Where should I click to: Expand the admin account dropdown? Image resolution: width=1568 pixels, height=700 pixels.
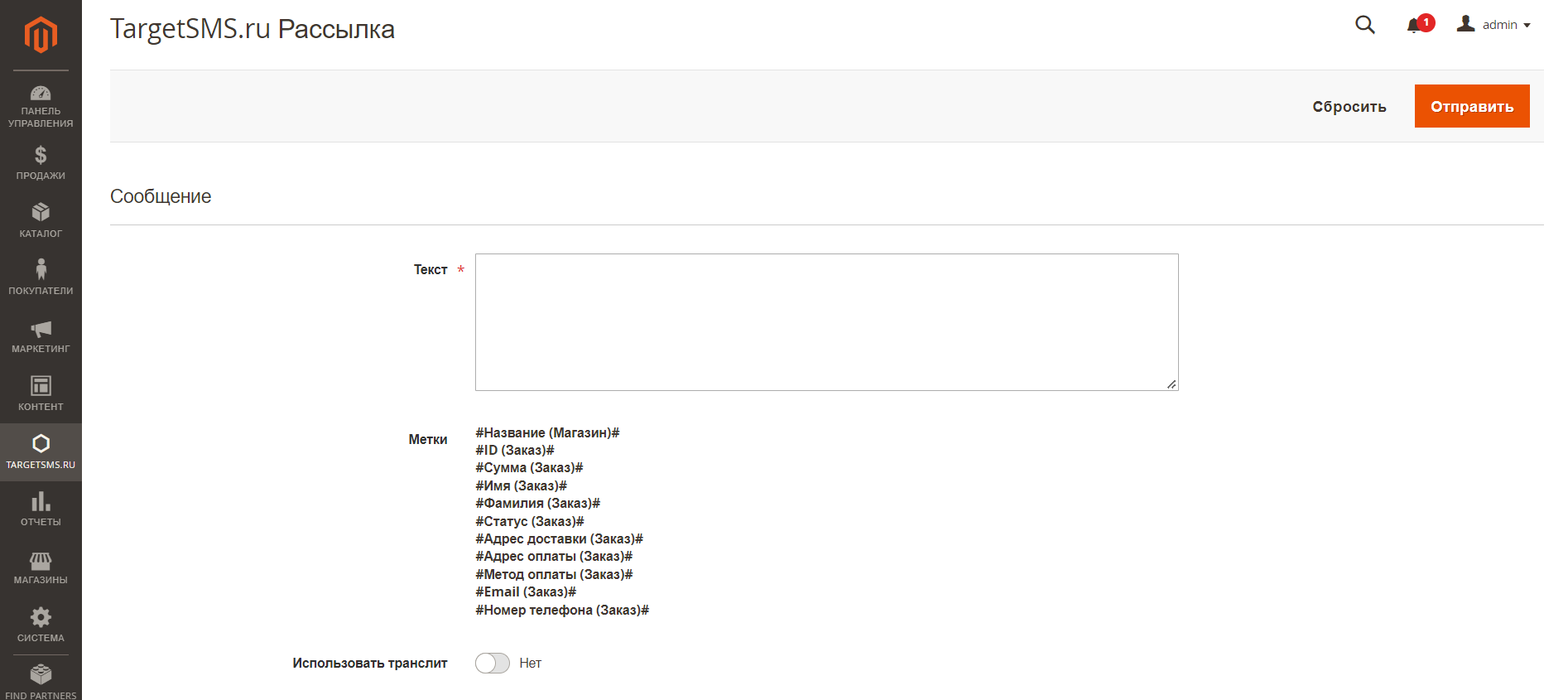click(x=1494, y=25)
